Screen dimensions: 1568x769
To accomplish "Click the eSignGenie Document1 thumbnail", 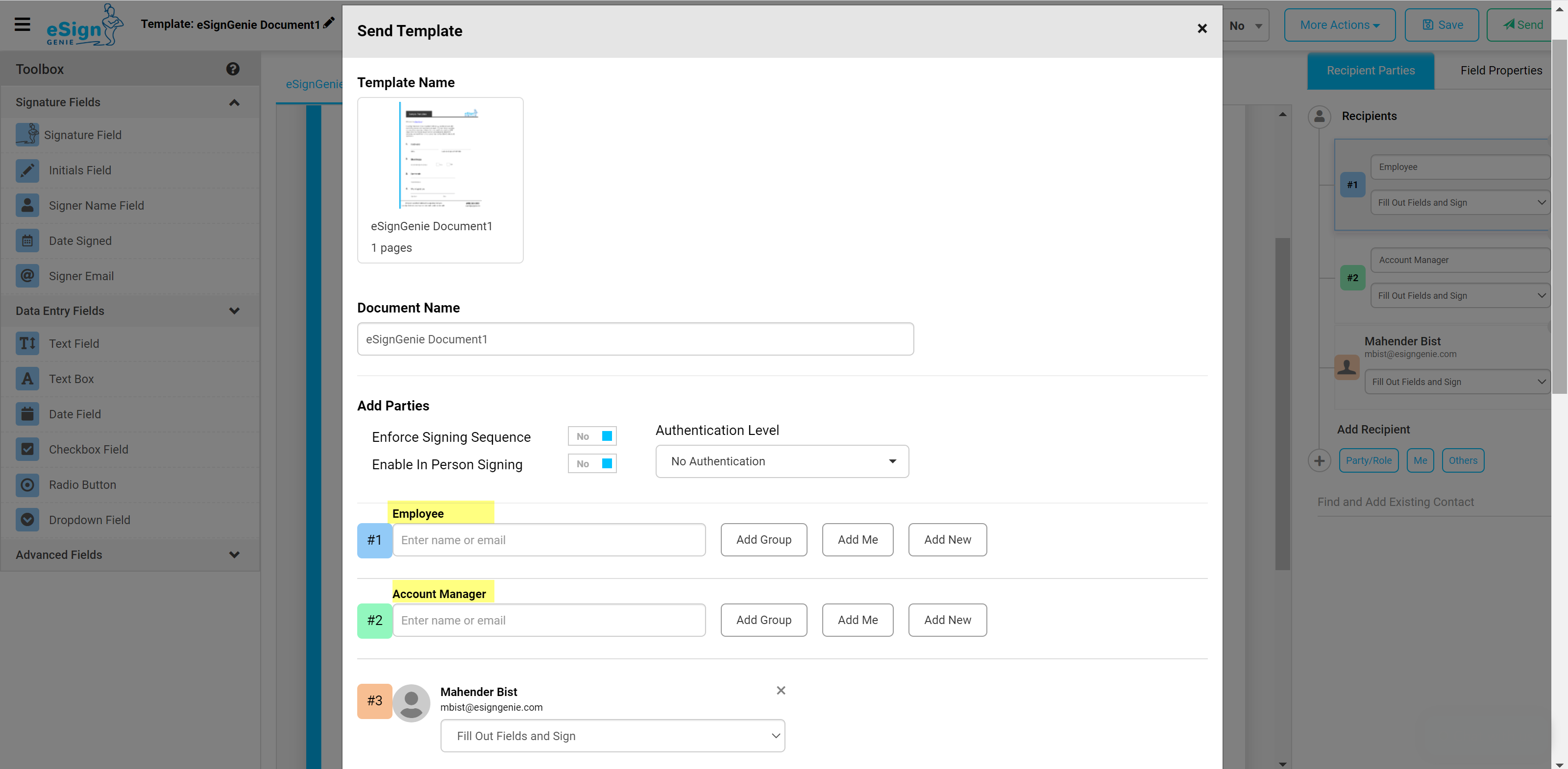I will coord(440,180).
